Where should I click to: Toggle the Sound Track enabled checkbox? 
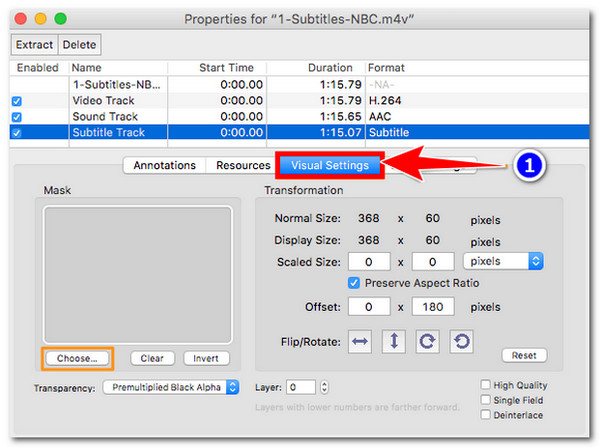(x=16, y=117)
